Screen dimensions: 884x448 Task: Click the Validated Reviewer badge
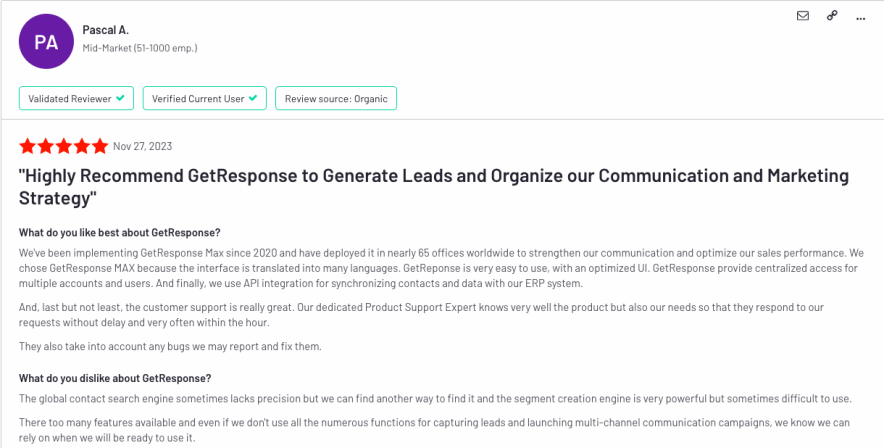(x=76, y=98)
